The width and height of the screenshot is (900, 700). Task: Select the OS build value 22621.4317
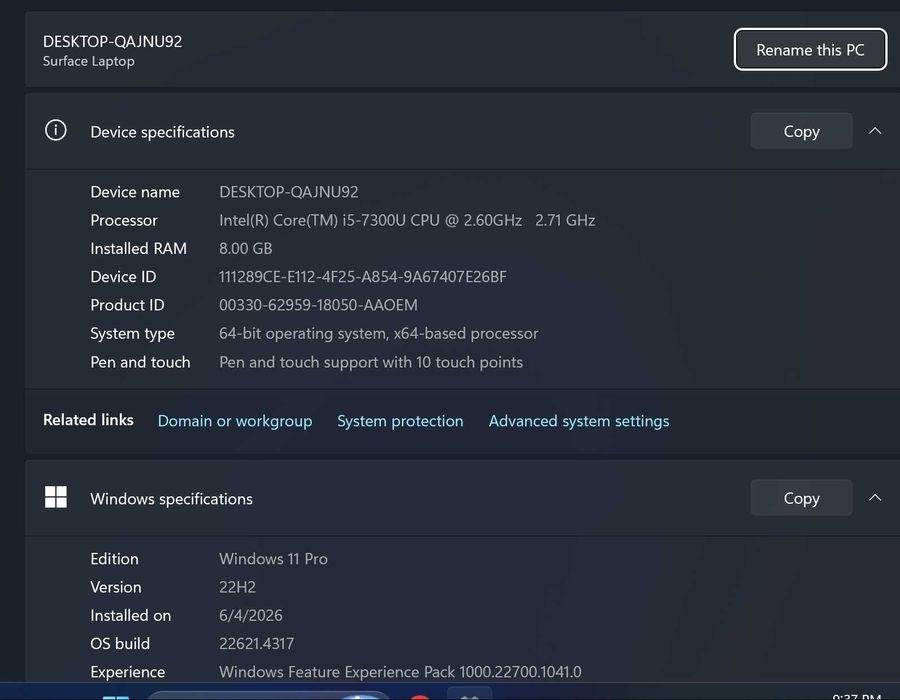click(256, 644)
